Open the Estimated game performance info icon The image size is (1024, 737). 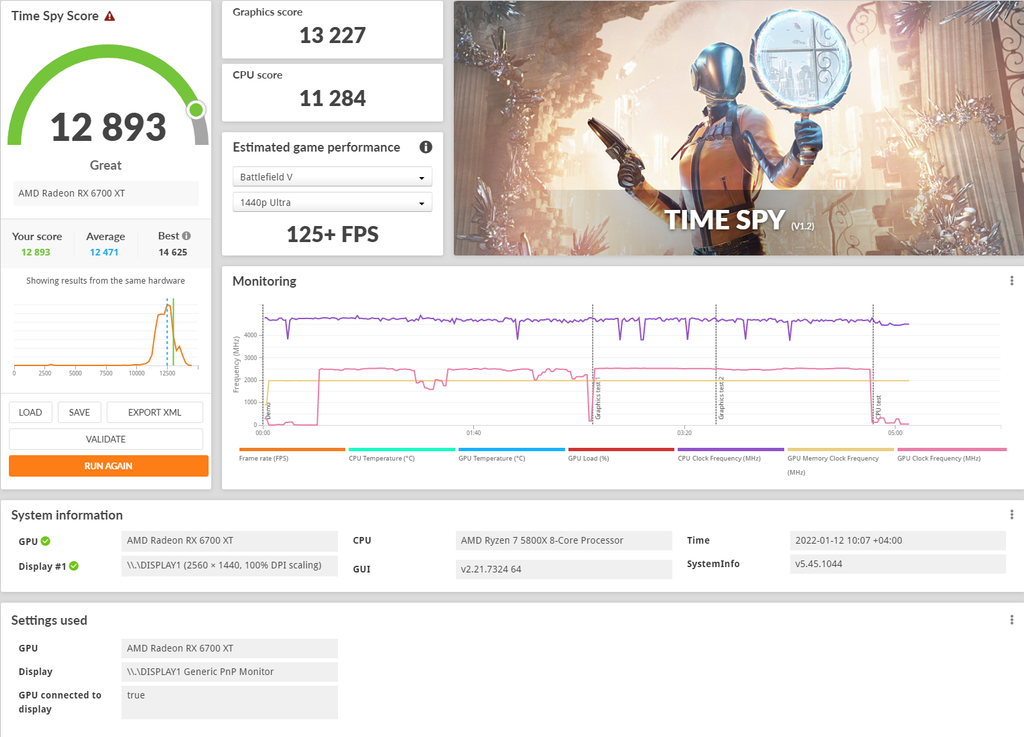point(426,147)
